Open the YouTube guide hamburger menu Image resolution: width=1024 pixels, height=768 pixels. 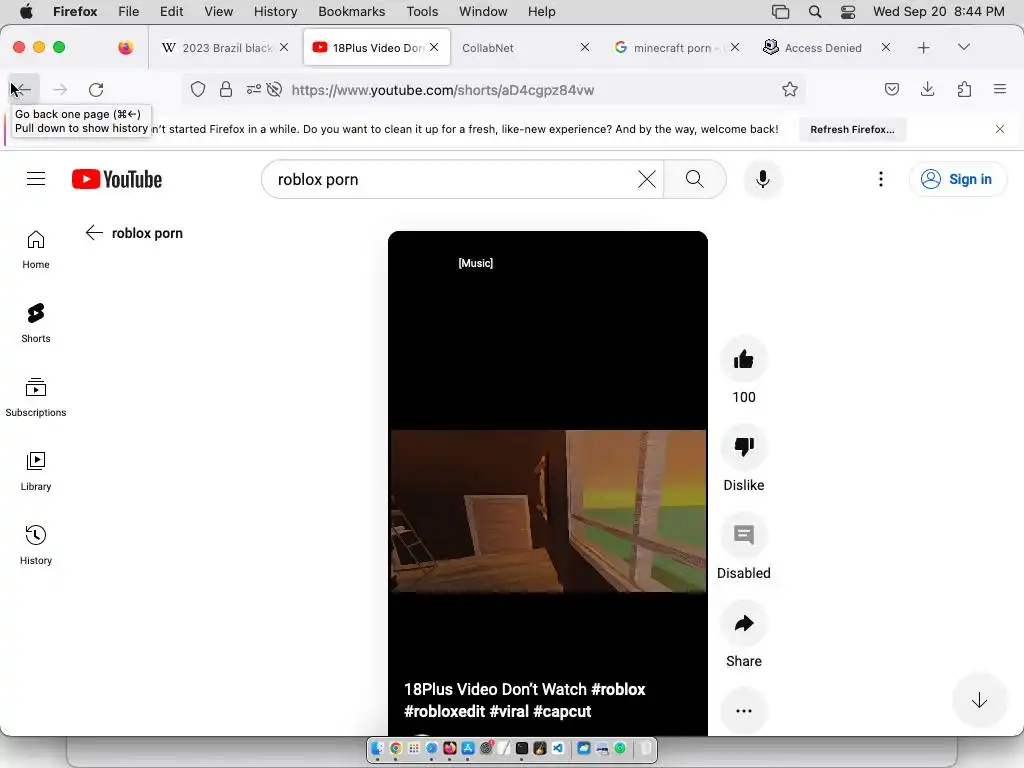36,179
